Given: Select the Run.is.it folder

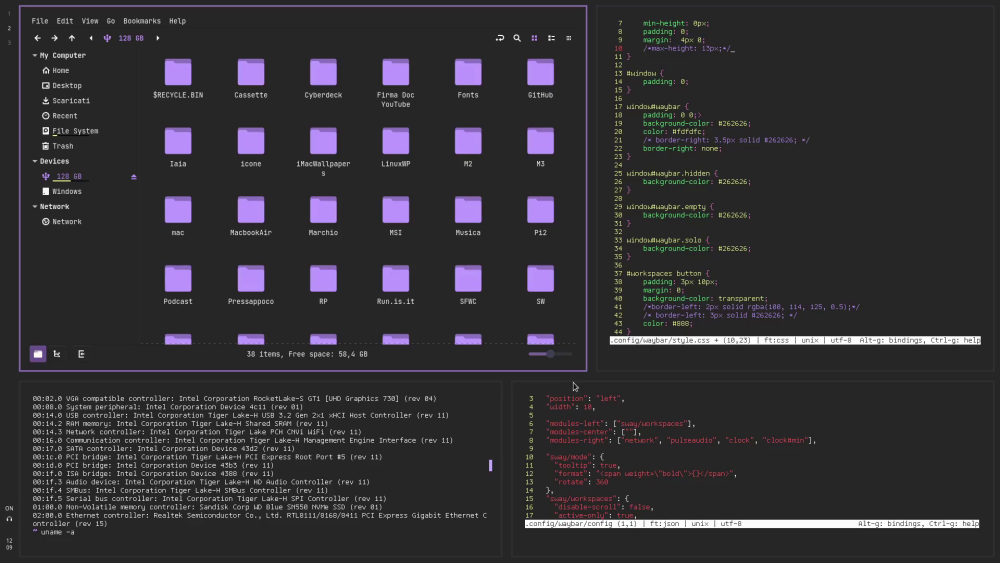Looking at the screenshot, I should point(395,286).
